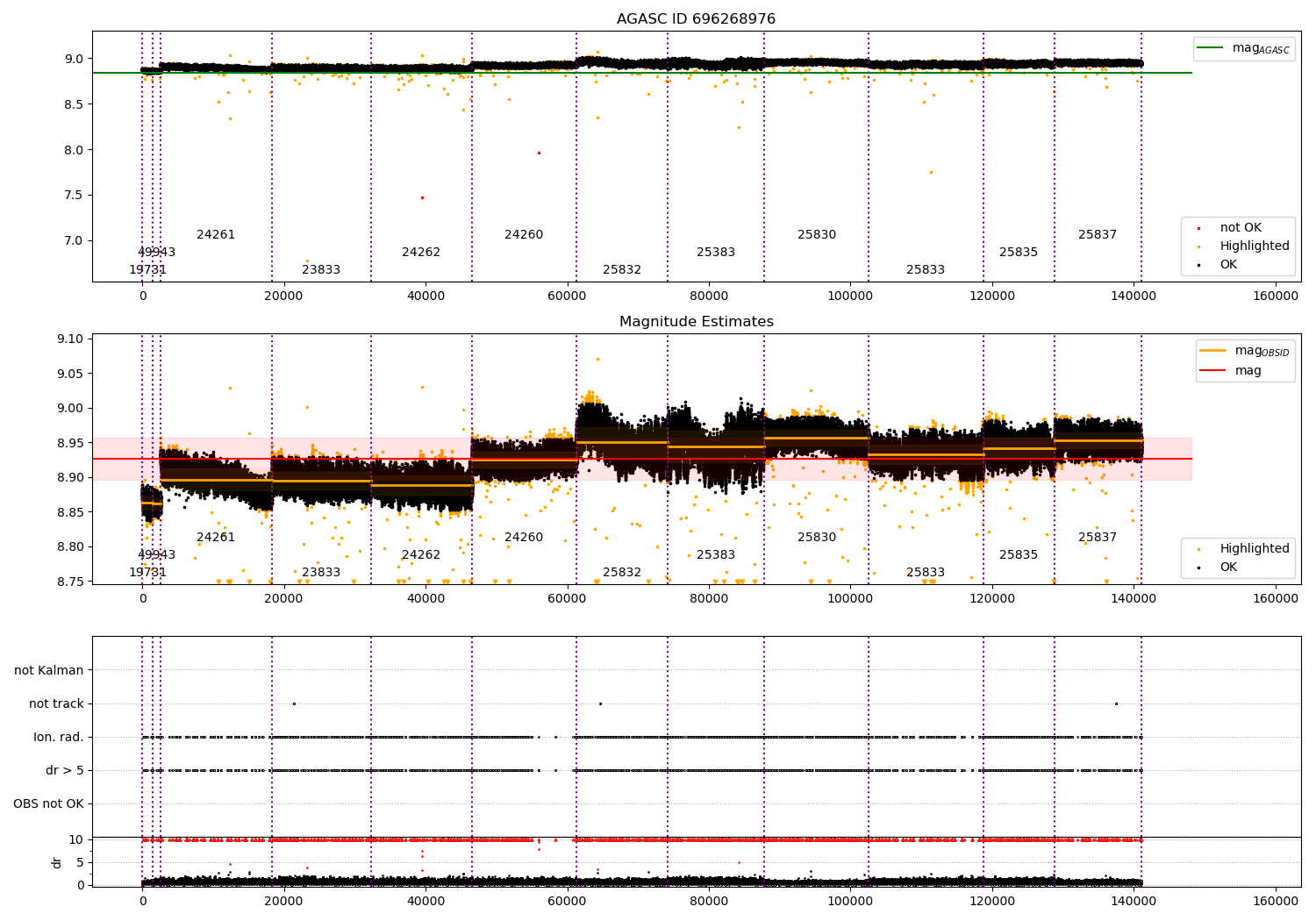Click the 8.90 y-axis tick label
Screen dimensions: 1316x921
pyautogui.click(x=70, y=478)
